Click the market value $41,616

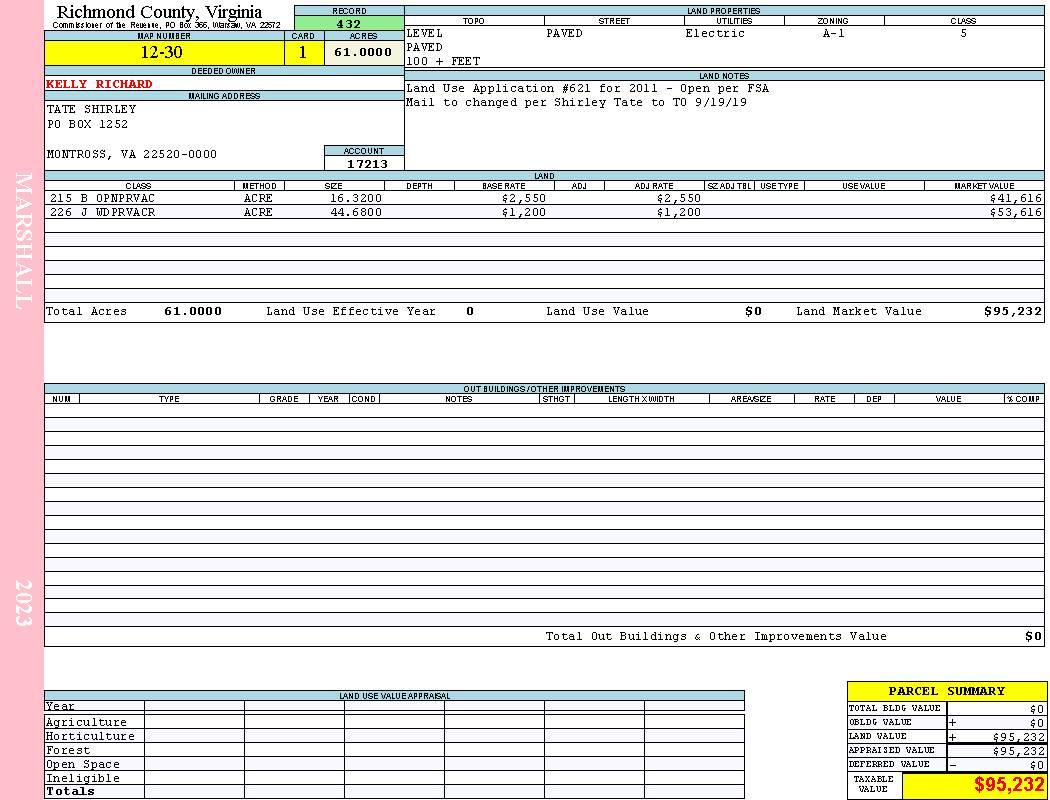[x=1016, y=199]
